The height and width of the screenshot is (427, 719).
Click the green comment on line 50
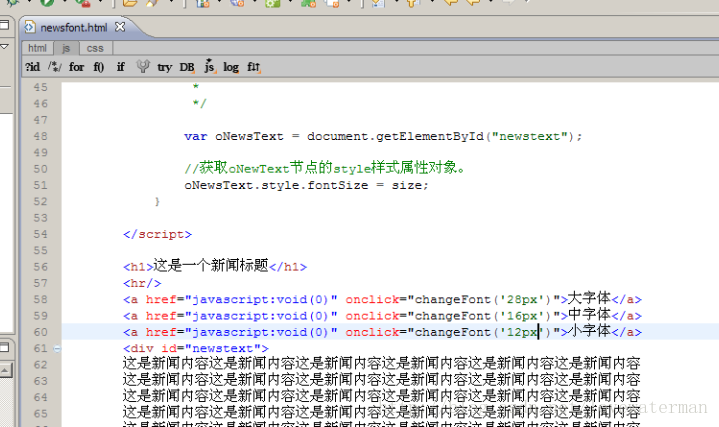click(x=325, y=168)
